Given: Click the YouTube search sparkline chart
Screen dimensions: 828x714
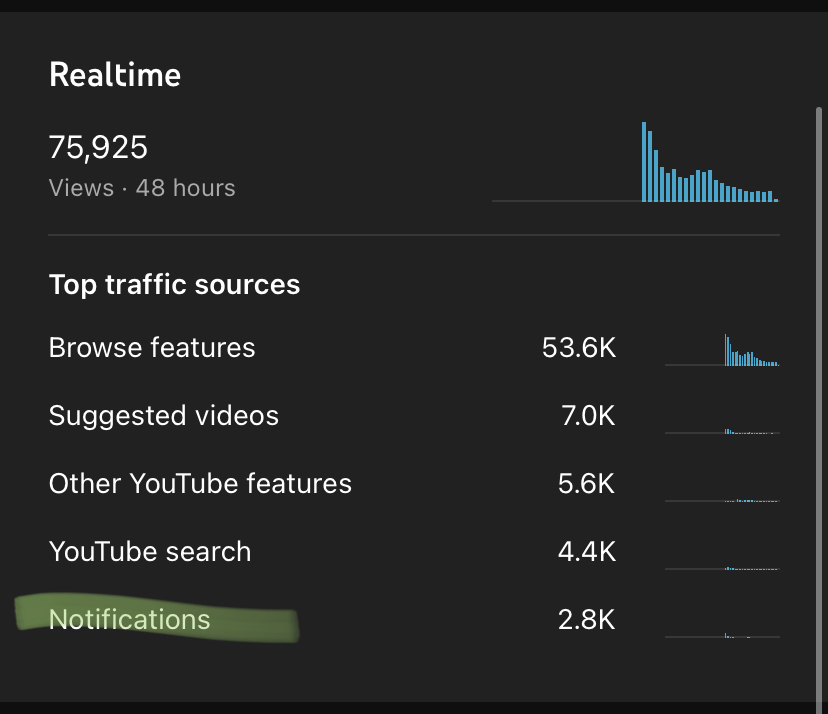Looking at the screenshot, I should coord(722,568).
